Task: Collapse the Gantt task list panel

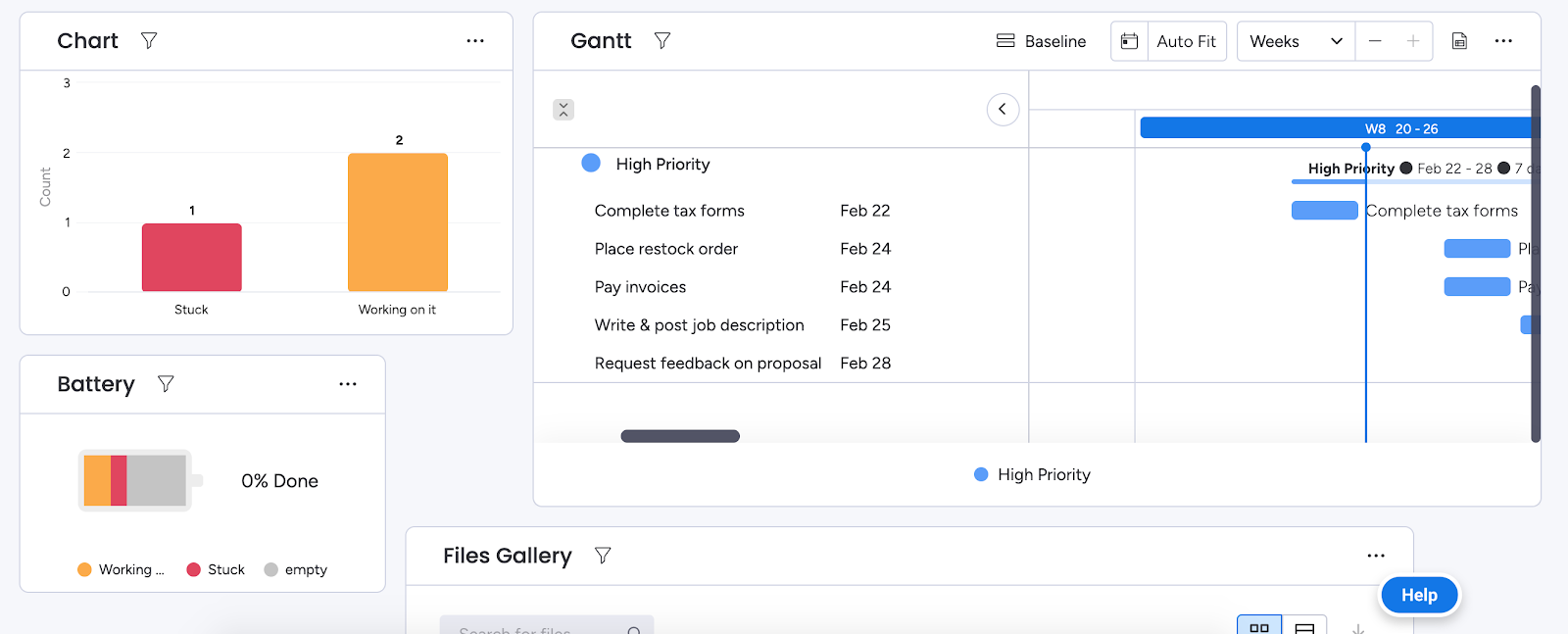Action: coord(1003,110)
